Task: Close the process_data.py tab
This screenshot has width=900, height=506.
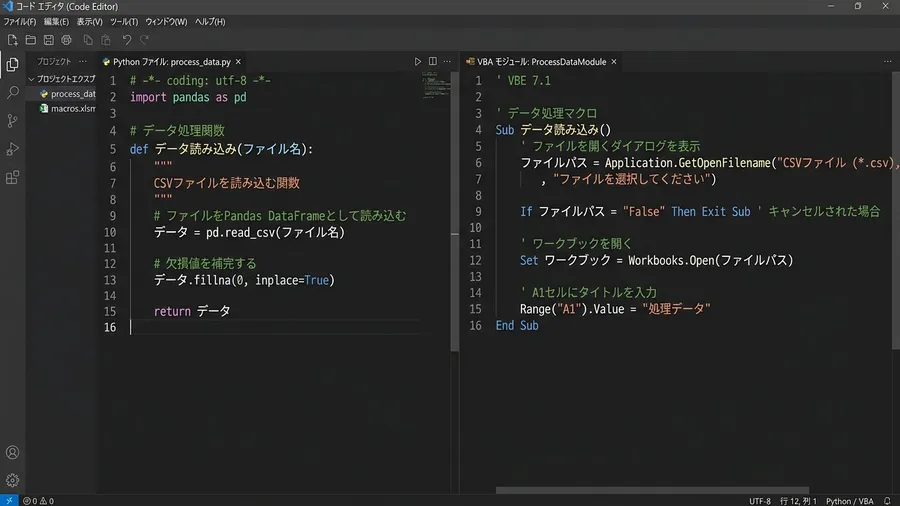Action: (238, 61)
